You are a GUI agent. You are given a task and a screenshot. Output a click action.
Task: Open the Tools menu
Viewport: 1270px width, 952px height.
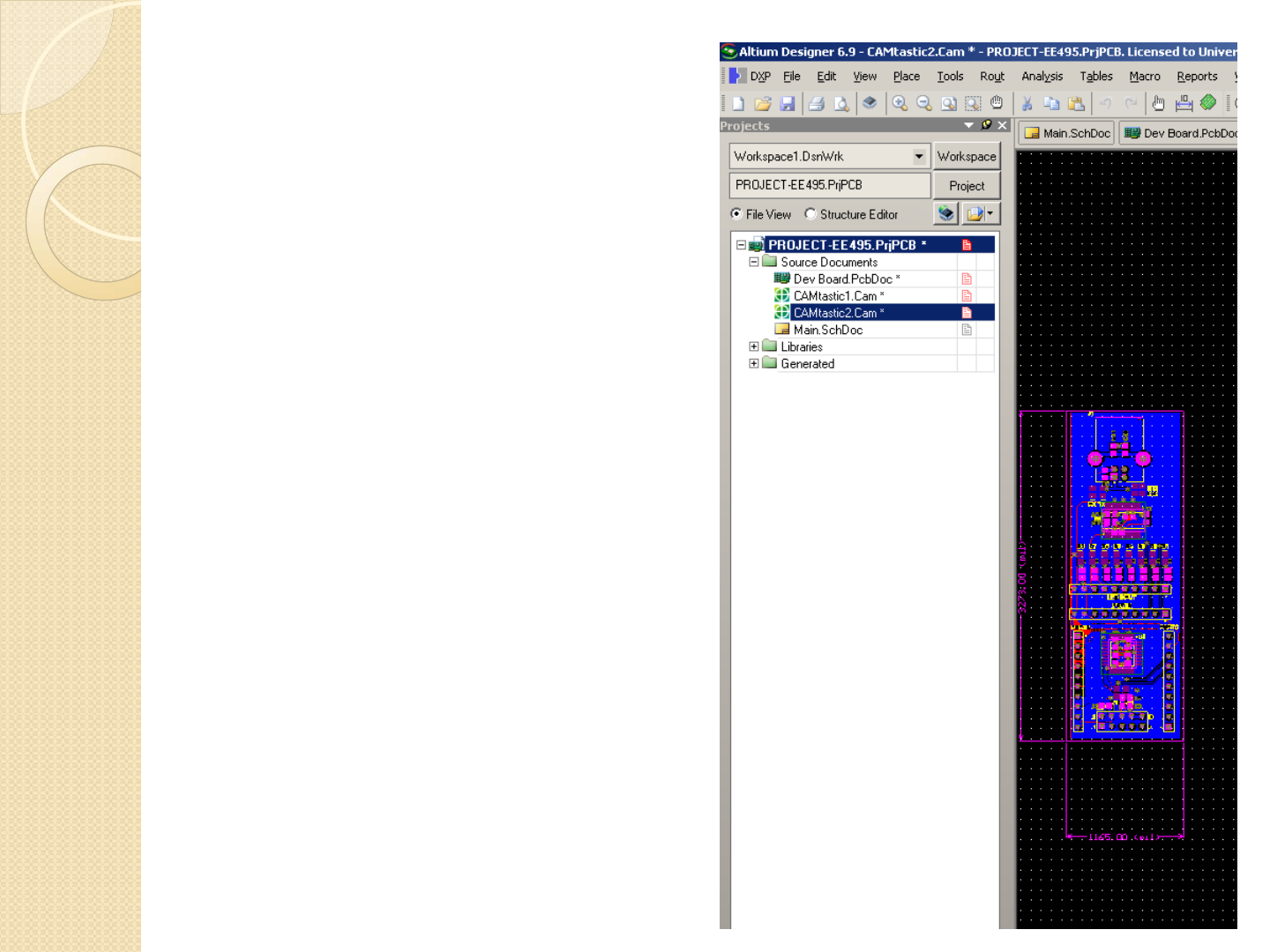950,77
